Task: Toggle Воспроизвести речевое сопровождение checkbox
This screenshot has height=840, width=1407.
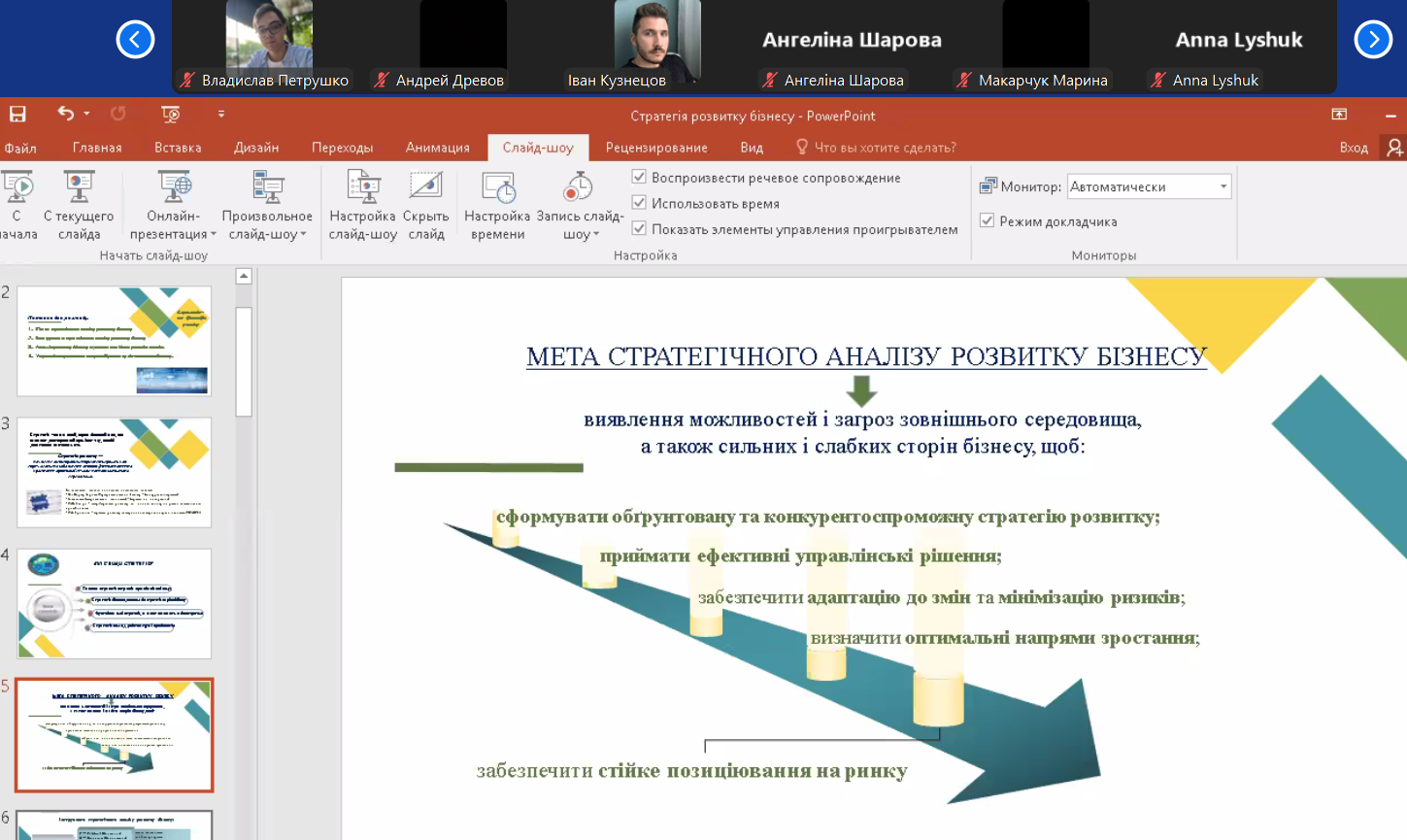Action: pyautogui.click(x=639, y=177)
